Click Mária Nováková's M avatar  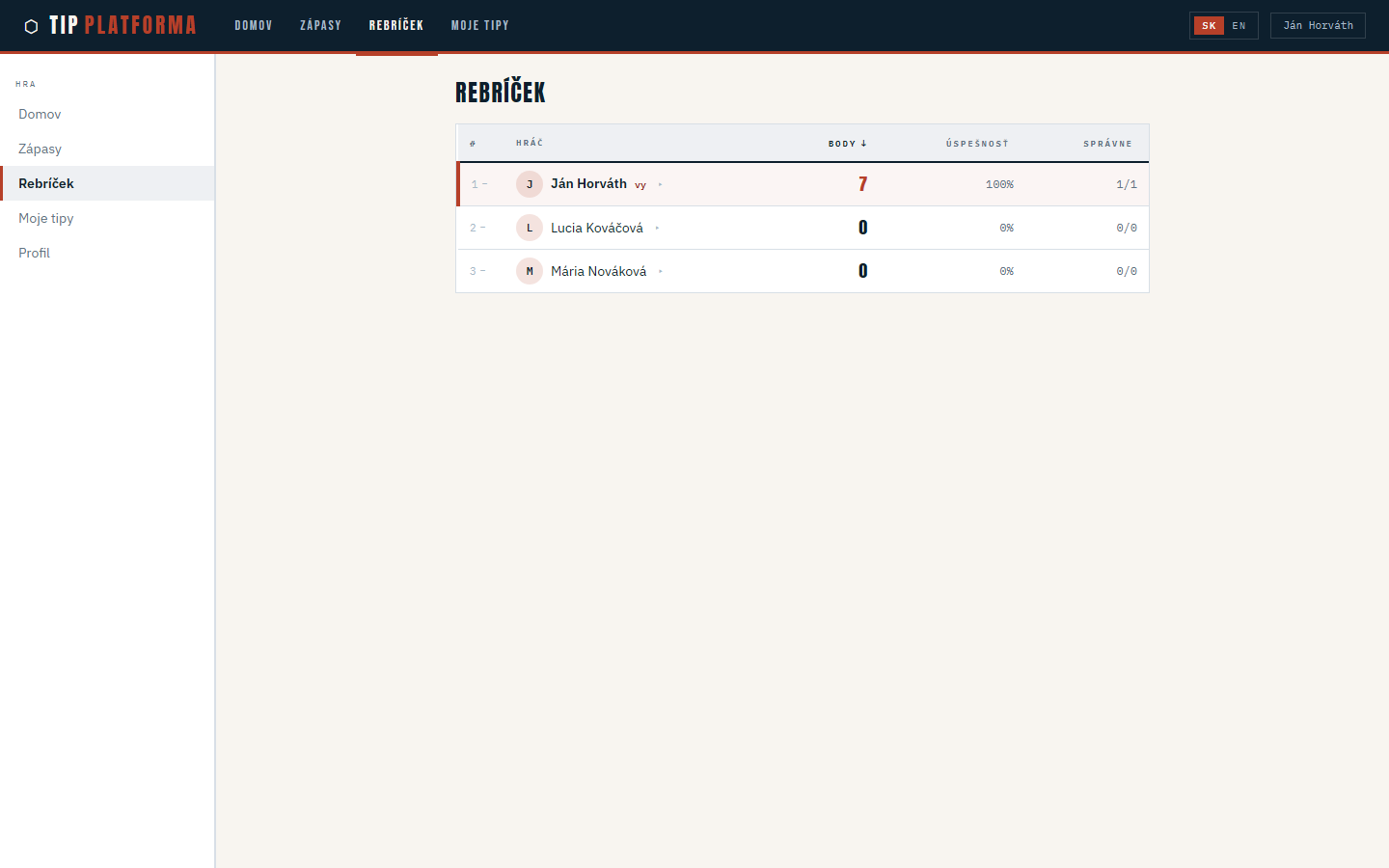pos(530,271)
